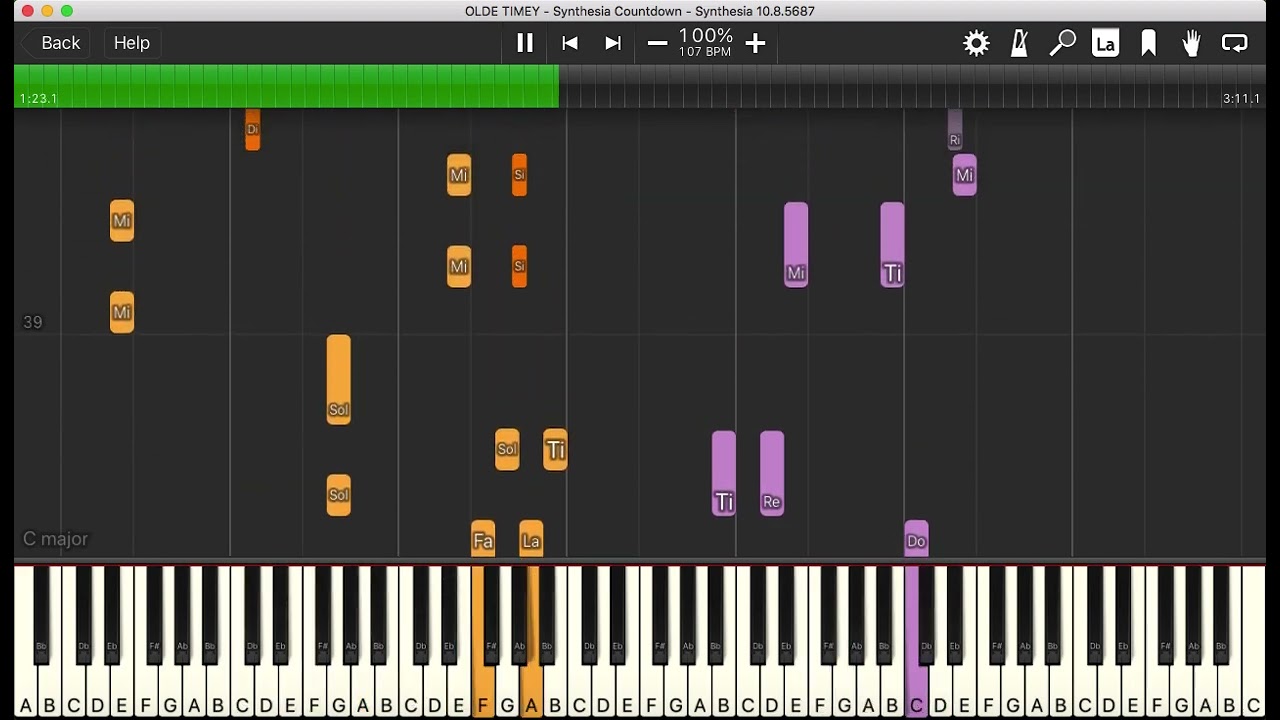Open the settings gear
The width and height of the screenshot is (1280, 720).
976,43
